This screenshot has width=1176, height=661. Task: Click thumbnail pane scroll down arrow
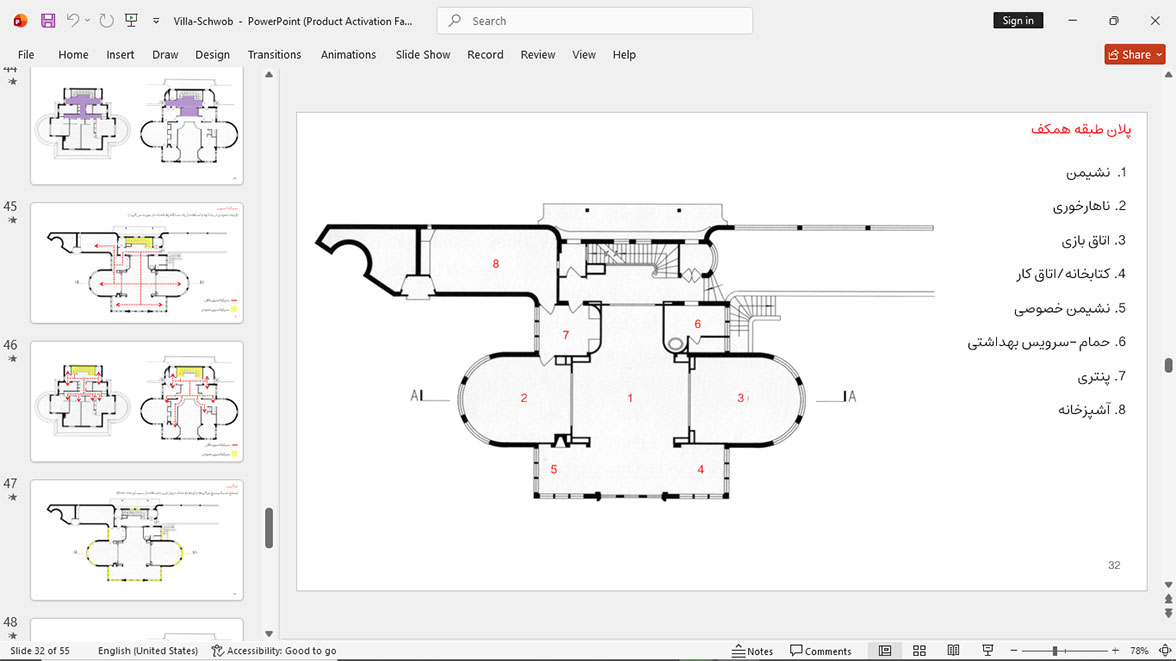[x=268, y=634]
